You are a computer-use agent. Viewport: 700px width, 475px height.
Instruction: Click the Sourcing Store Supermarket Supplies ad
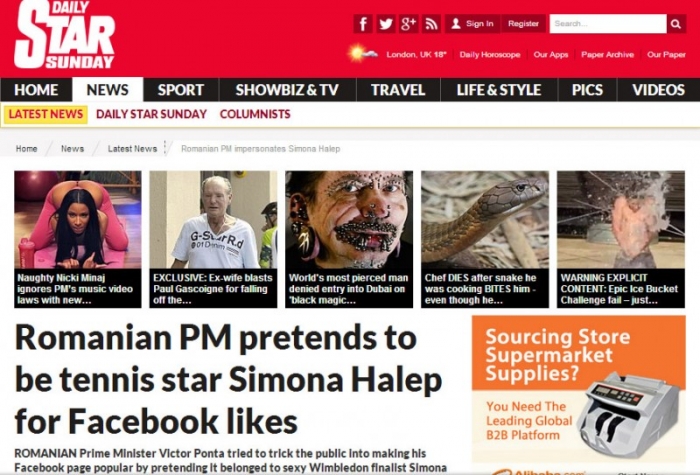point(579,389)
